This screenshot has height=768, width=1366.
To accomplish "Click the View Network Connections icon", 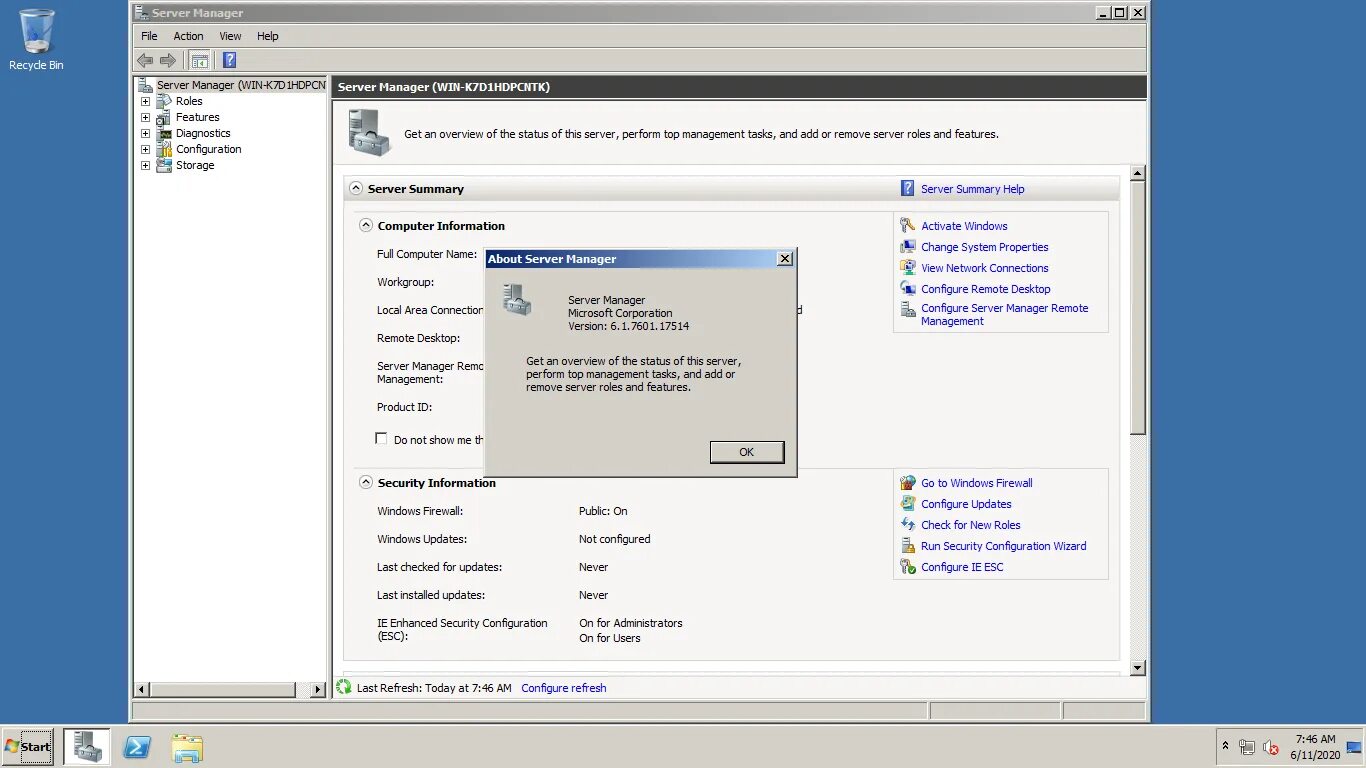I will tap(907, 268).
